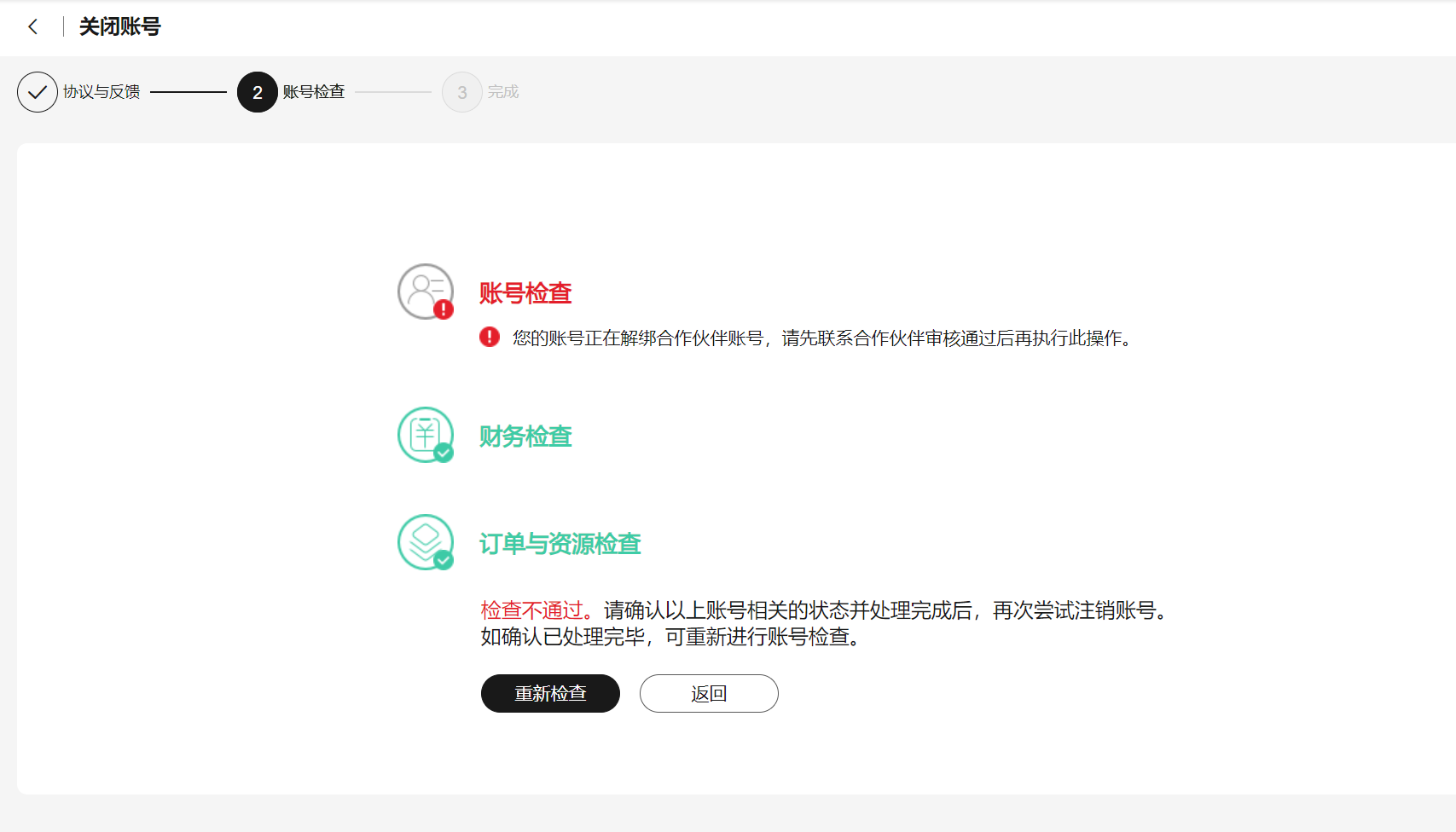Click the red 账号检查 heading
The image size is (1456, 832).
(525, 293)
